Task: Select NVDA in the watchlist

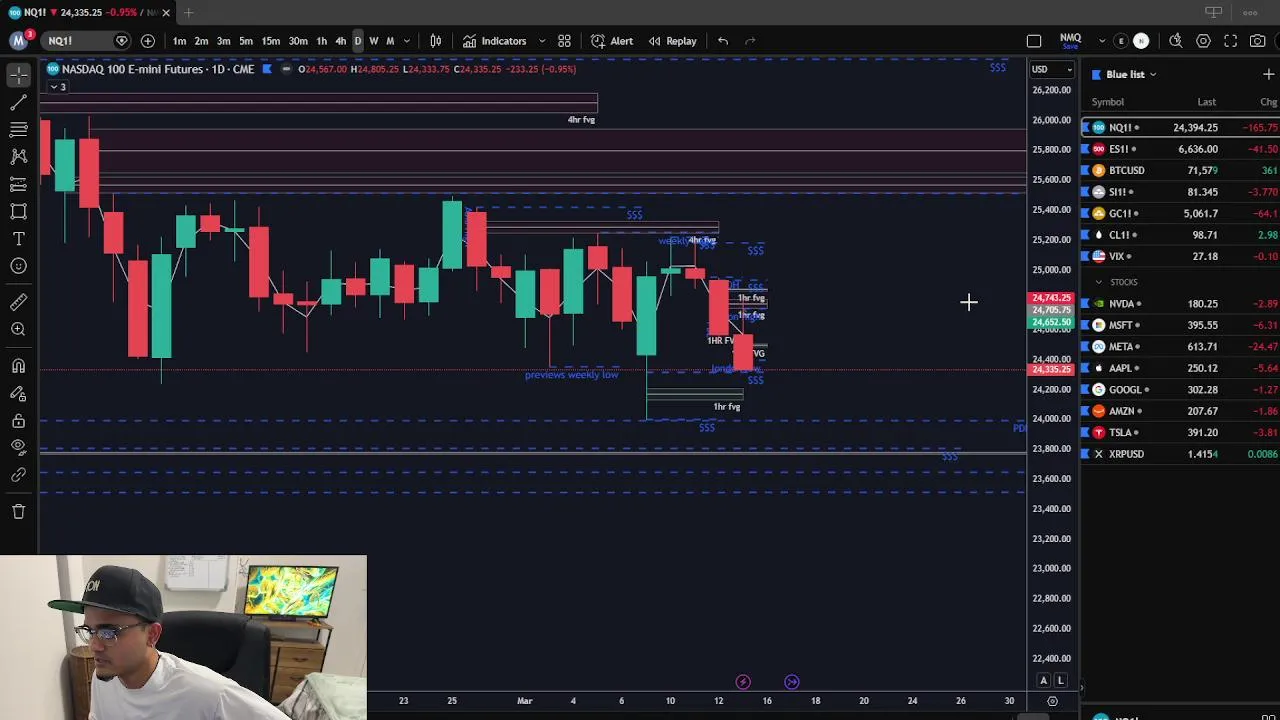Action: click(x=1181, y=303)
